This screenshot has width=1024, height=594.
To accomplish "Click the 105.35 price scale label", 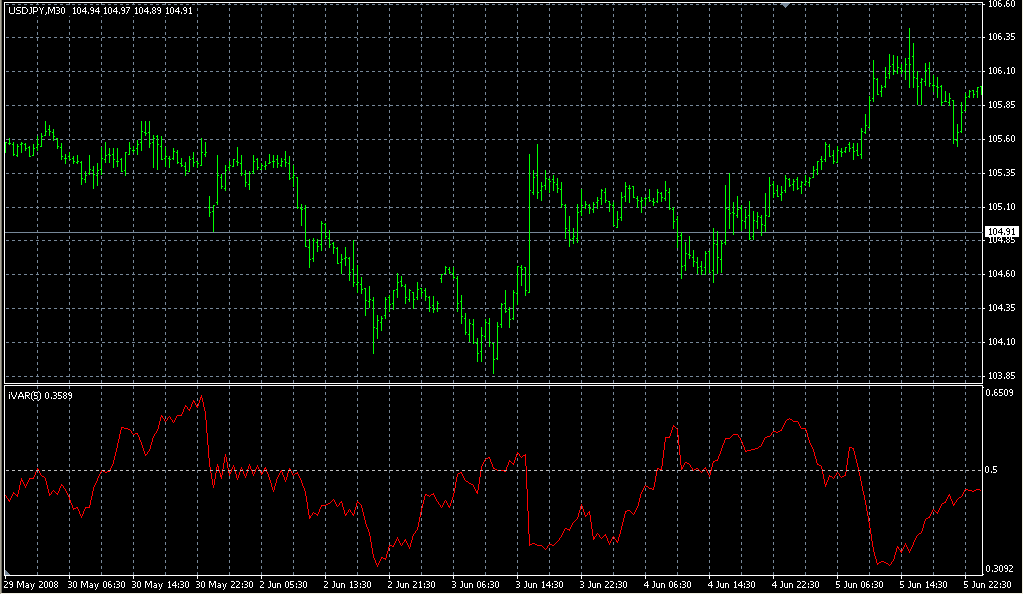I will point(1001,173).
